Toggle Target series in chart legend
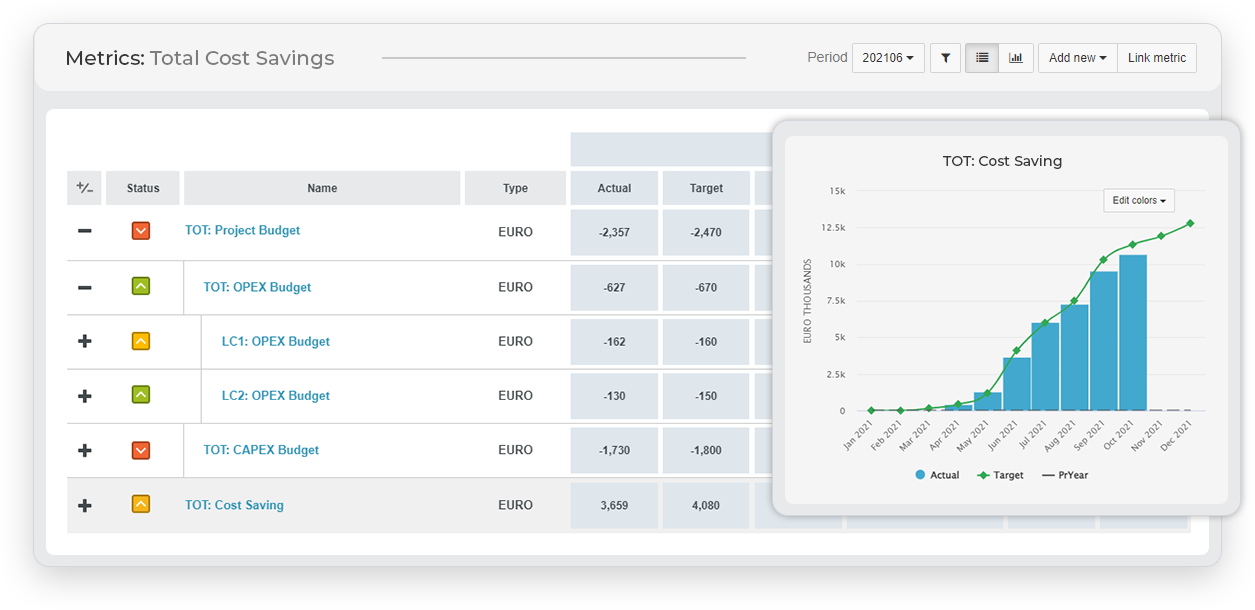1255x610 pixels. pyautogui.click(x=1001, y=475)
